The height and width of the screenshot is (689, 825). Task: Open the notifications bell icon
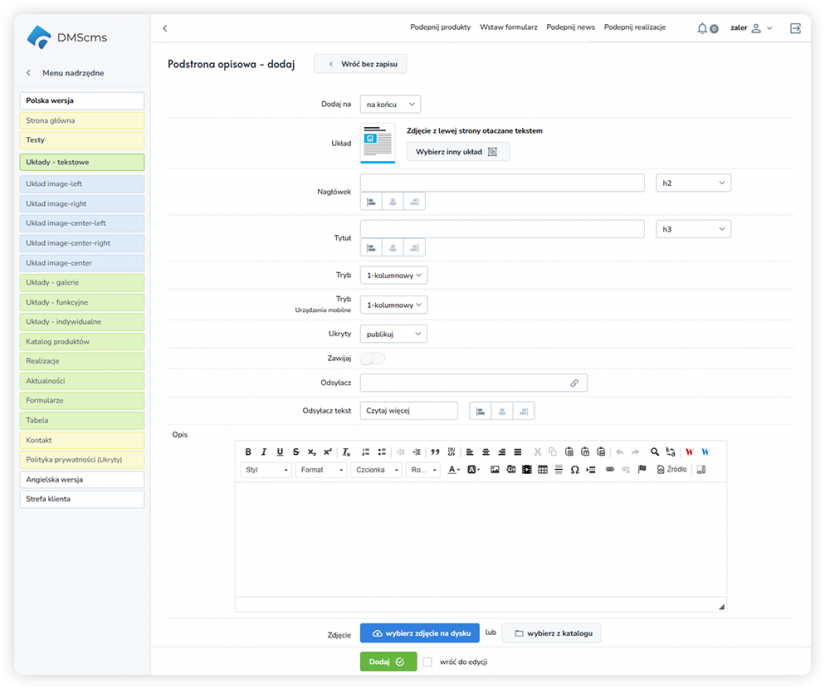point(703,28)
